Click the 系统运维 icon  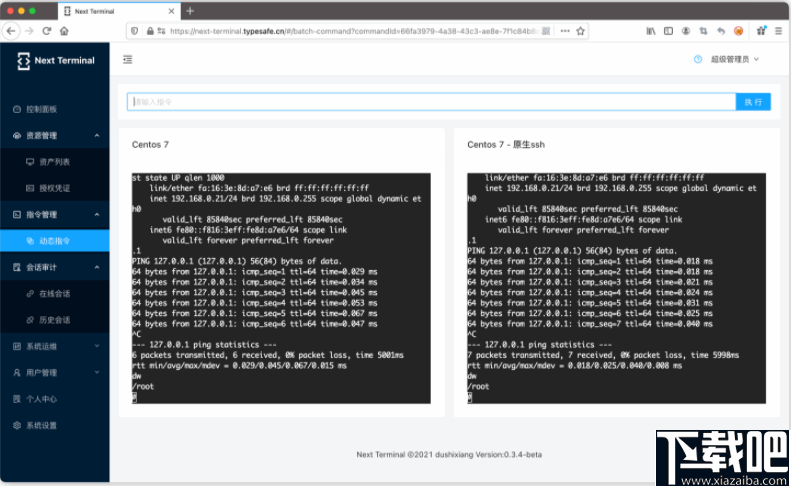click(x=17, y=346)
